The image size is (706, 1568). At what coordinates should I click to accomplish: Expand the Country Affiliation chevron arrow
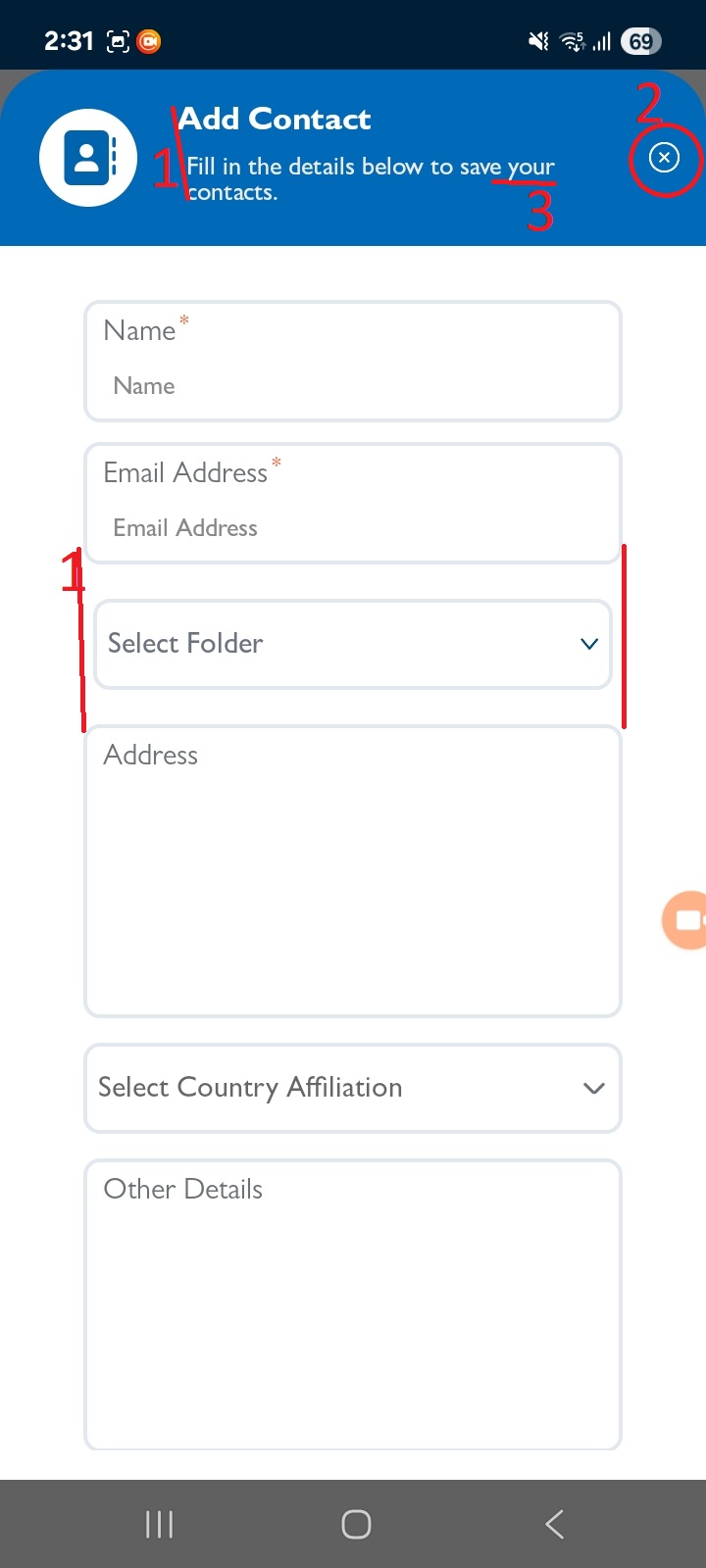coord(593,1088)
